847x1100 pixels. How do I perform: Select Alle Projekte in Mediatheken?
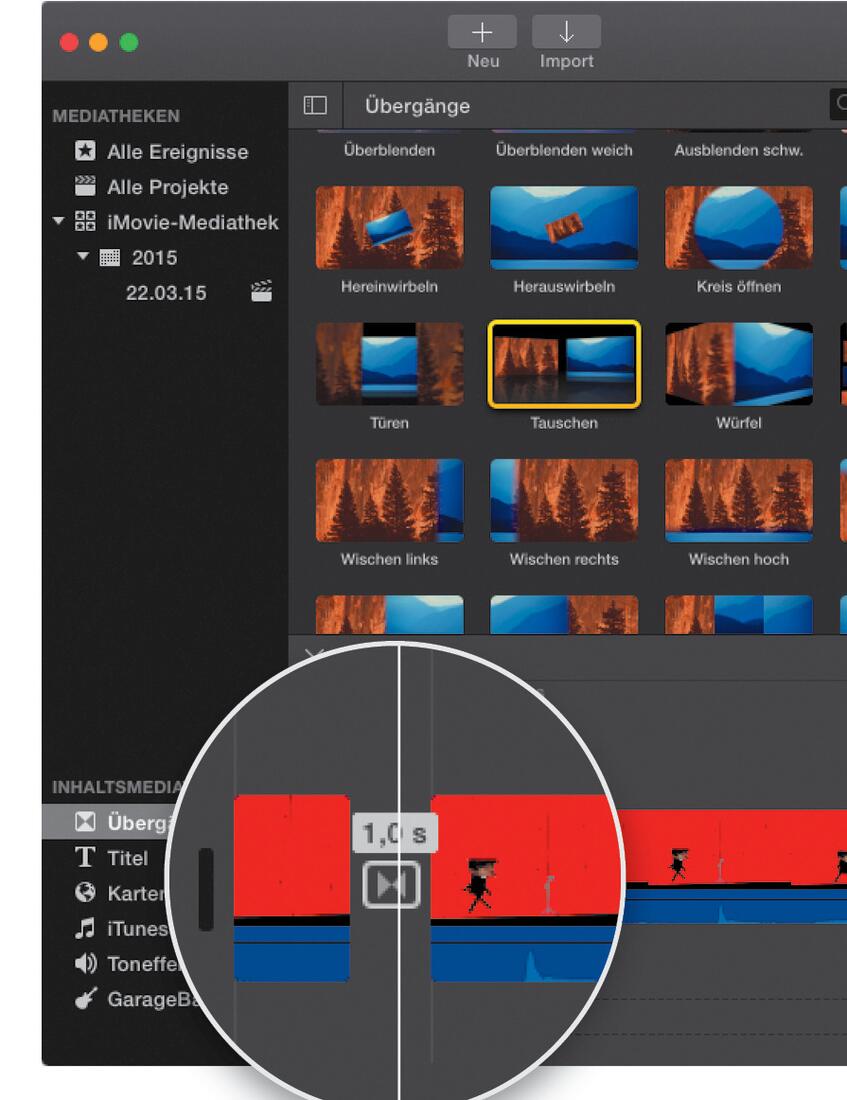[166, 187]
